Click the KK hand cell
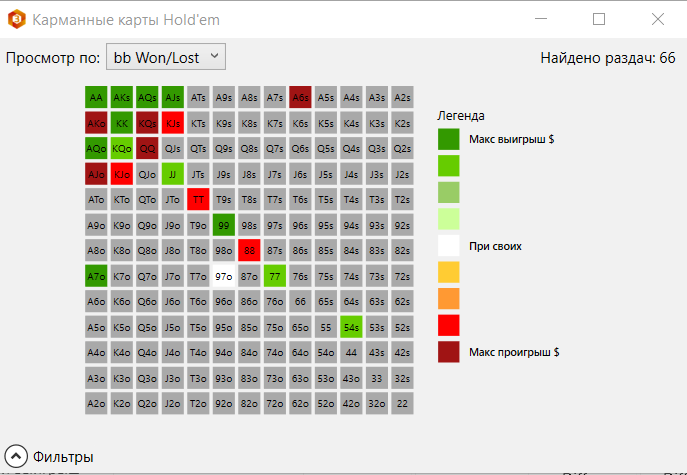The image size is (687, 475). click(x=121, y=123)
